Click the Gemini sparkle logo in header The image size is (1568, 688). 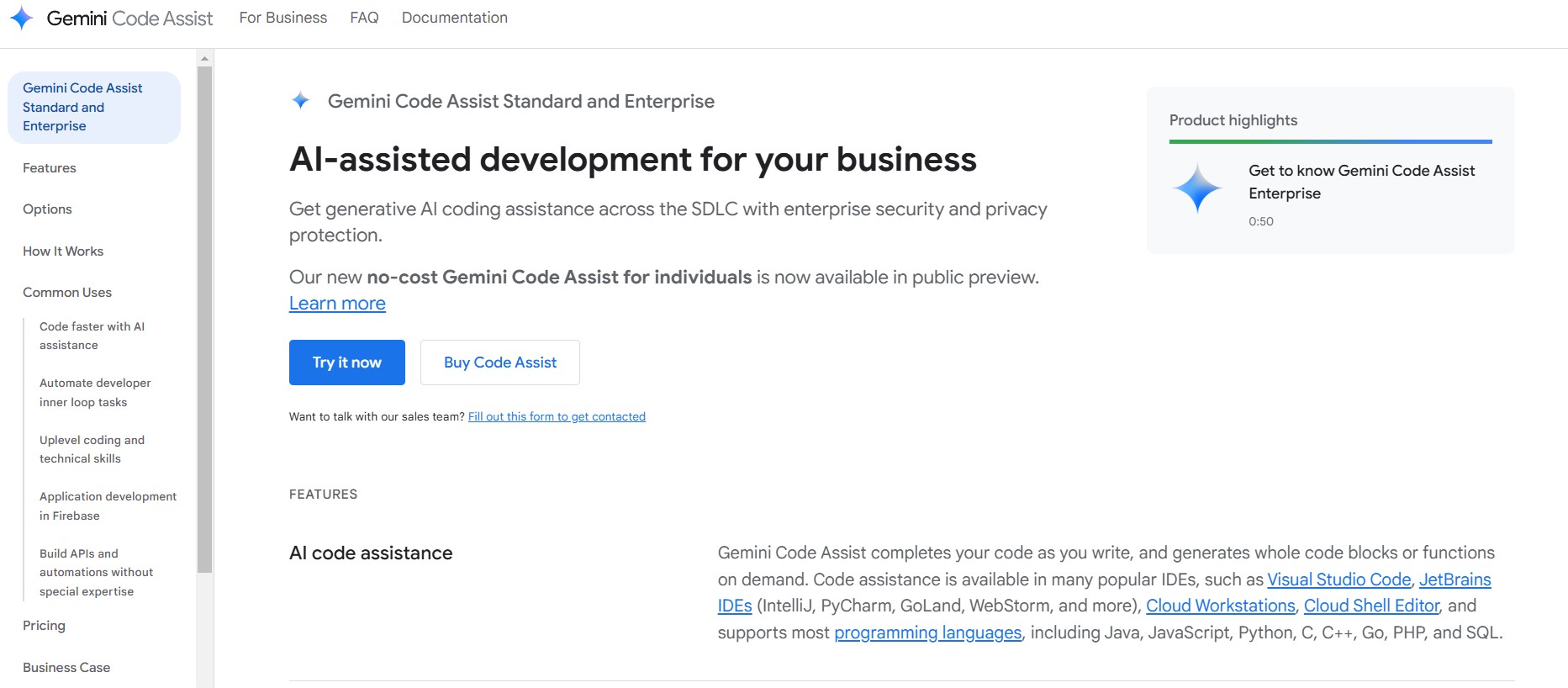21,18
